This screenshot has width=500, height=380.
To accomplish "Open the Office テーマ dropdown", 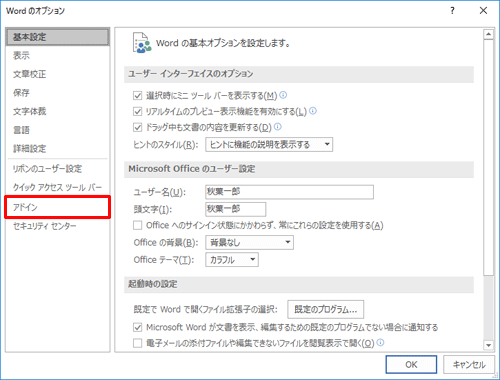I will click(232, 260).
